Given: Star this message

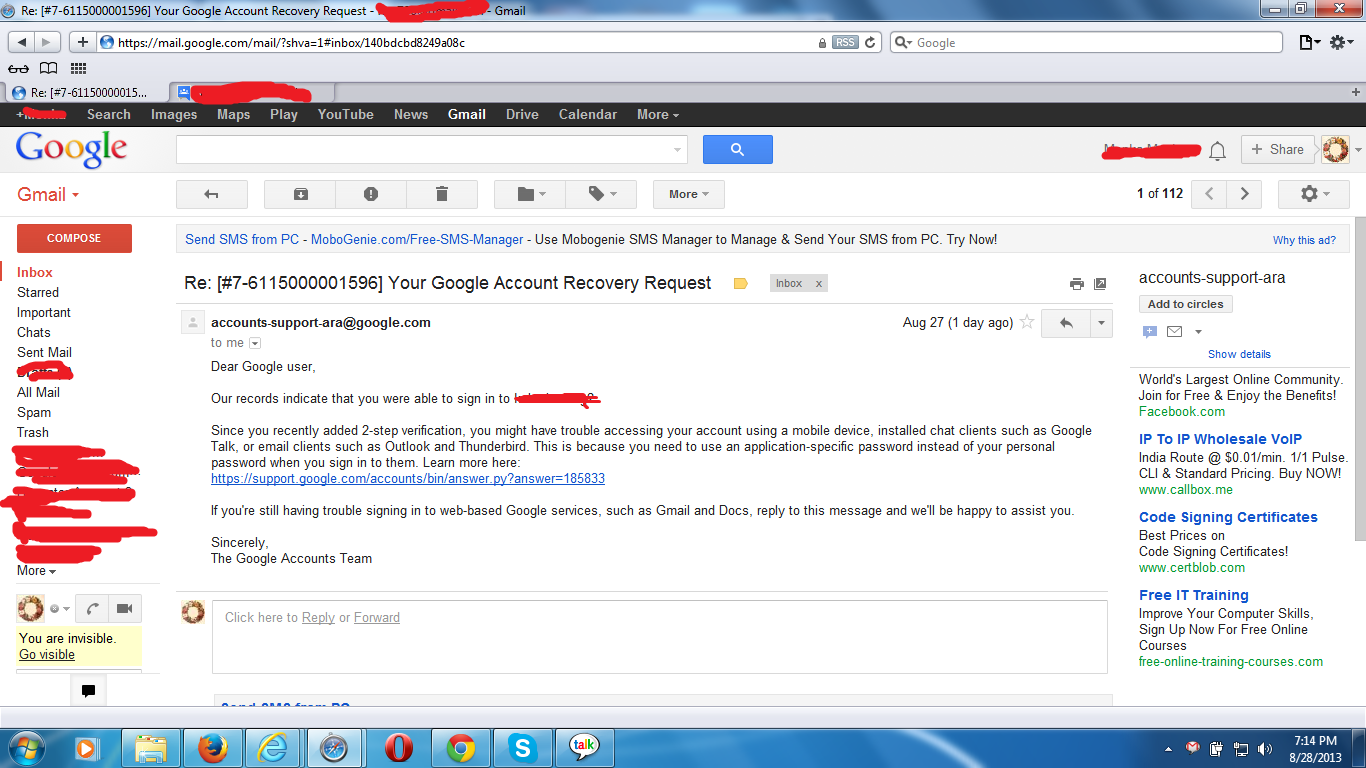Looking at the screenshot, I should pyautogui.click(x=1027, y=323).
